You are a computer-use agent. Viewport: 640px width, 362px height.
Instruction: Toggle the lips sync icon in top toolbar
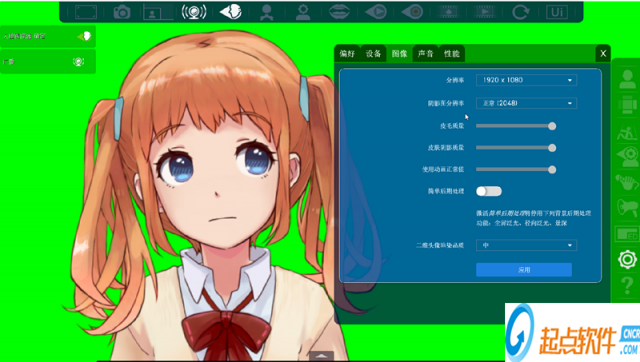coord(339,12)
